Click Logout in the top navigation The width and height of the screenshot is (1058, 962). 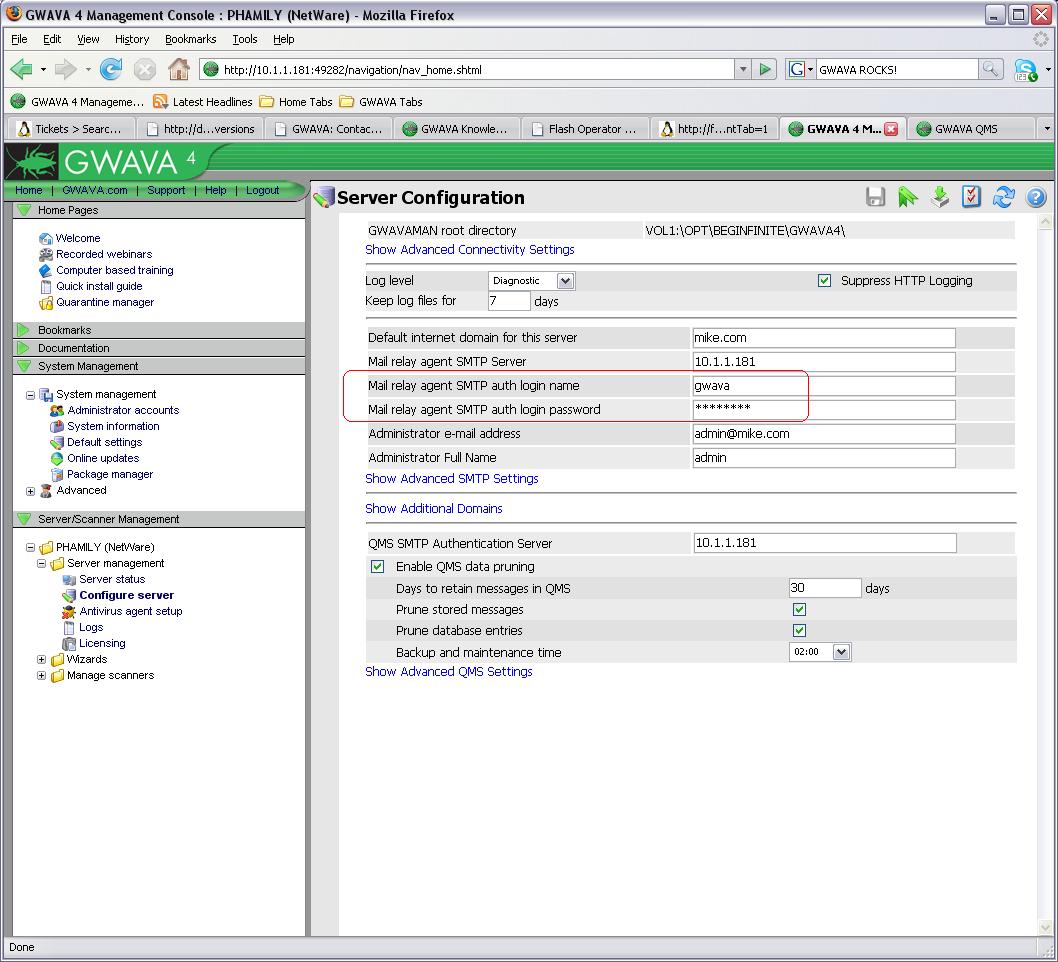pos(262,190)
